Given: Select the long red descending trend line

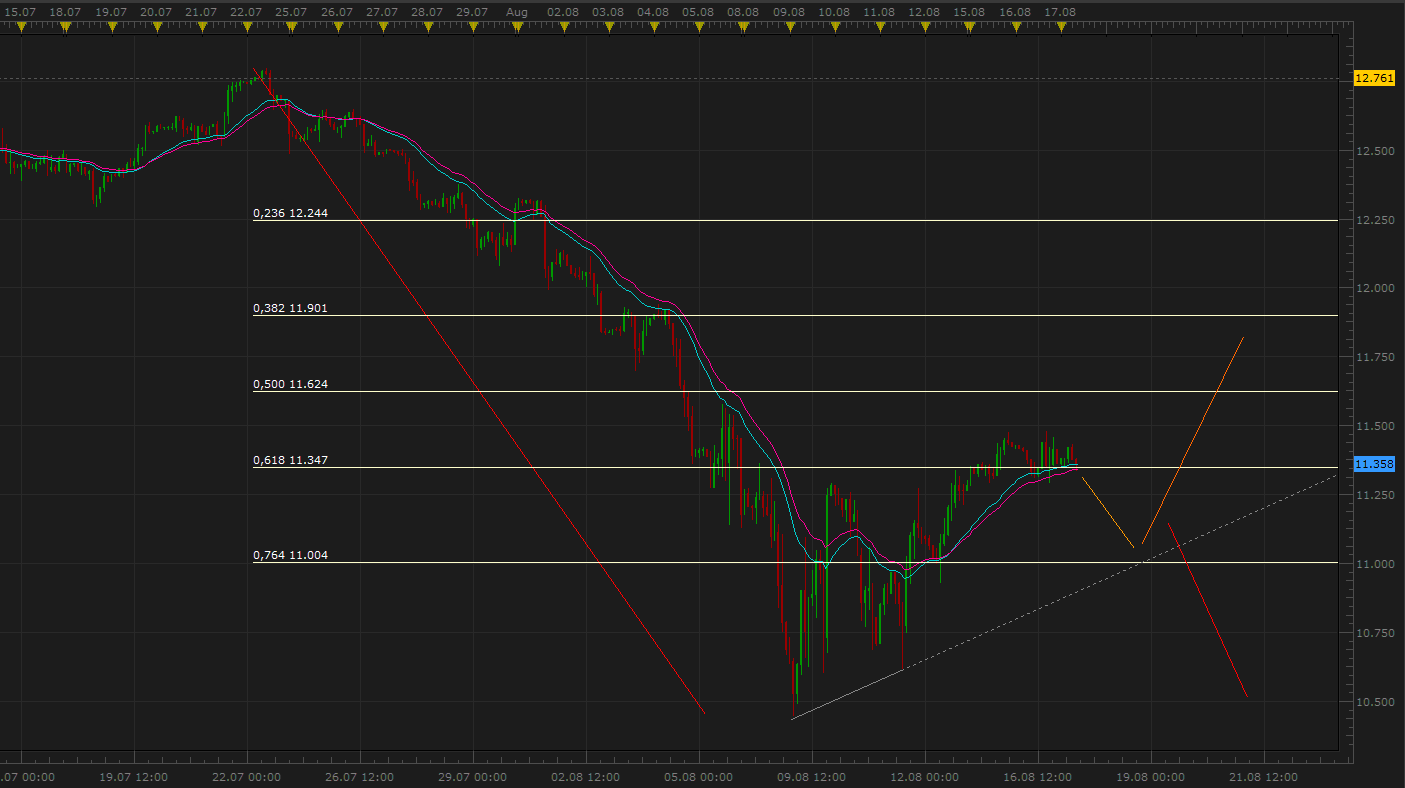Looking at the screenshot, I should tap(480, 392).
